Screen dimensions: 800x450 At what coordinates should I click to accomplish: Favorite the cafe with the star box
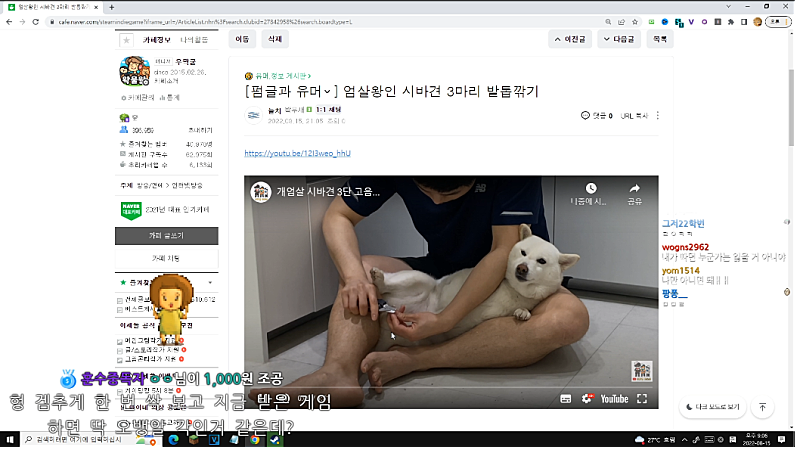126,40
